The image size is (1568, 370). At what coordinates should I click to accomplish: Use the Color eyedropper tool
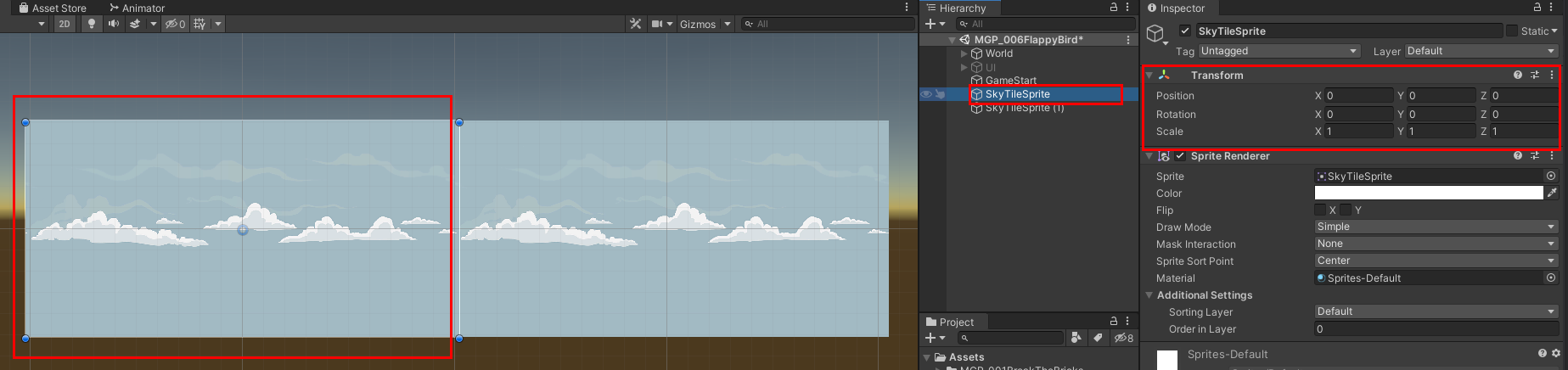[x=1552, y=193]
